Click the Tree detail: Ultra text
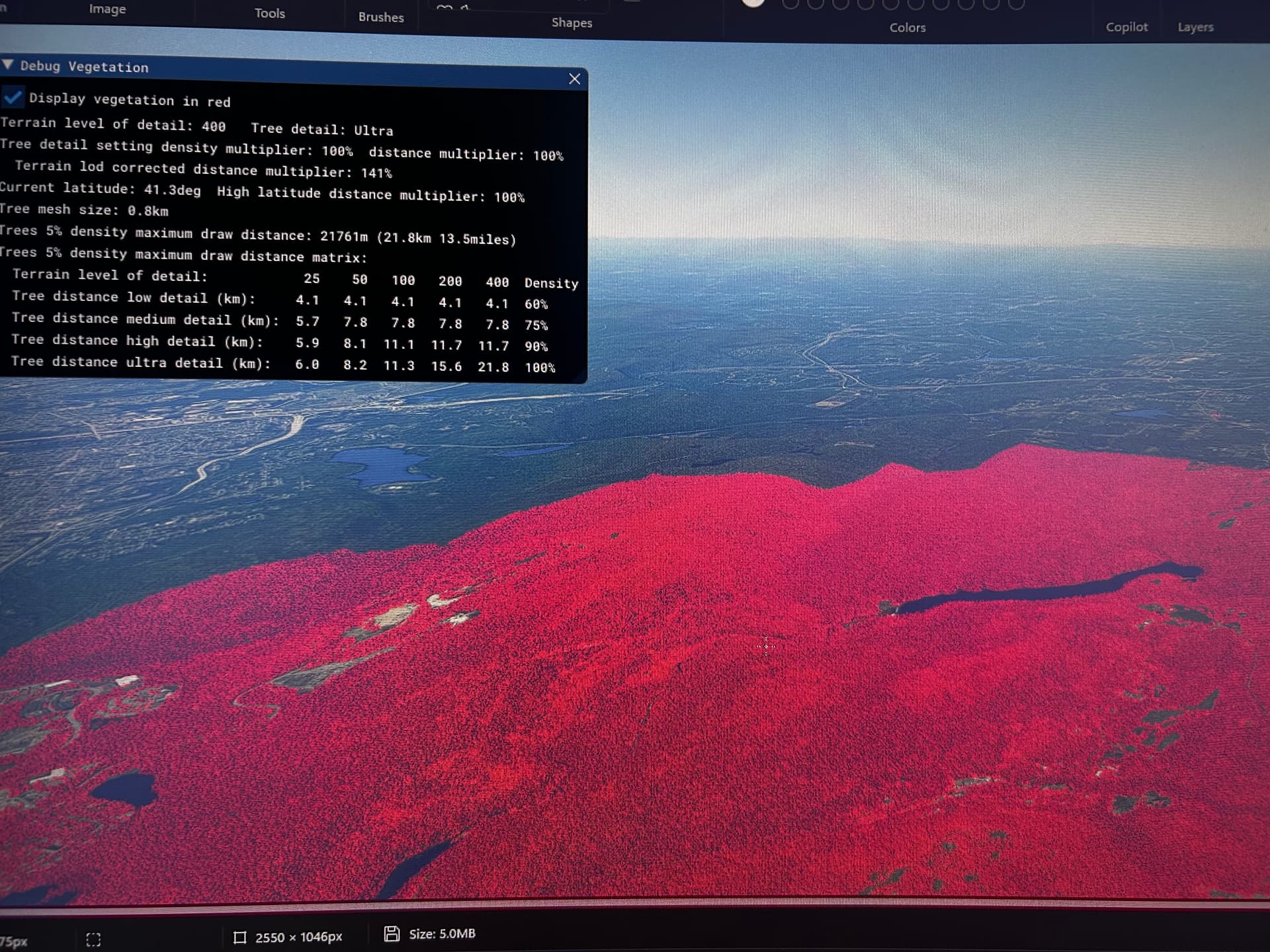This screenshot has height=952, width=1270. click(x=321, y=129)
